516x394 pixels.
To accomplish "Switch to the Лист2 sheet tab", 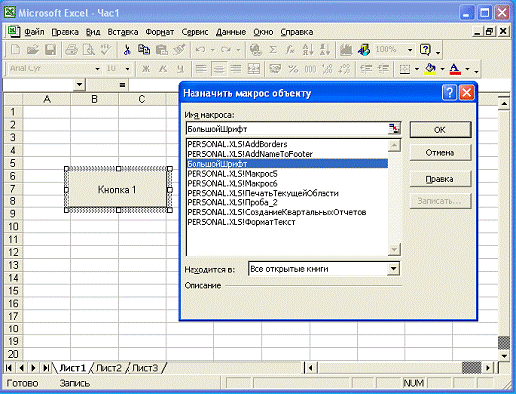I will (x=109, y=368).
